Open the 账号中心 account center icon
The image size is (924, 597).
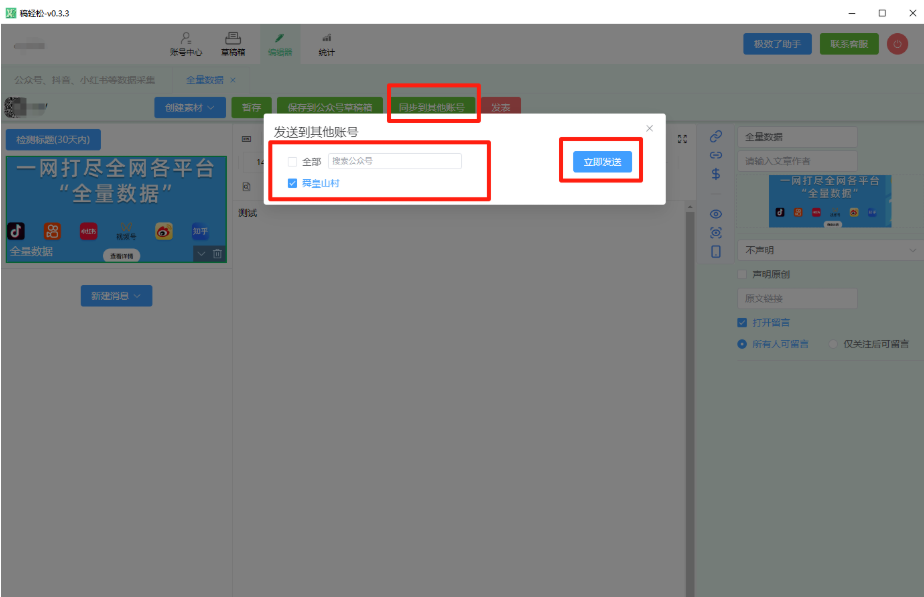pyautogui.click(x=186, y=43)
